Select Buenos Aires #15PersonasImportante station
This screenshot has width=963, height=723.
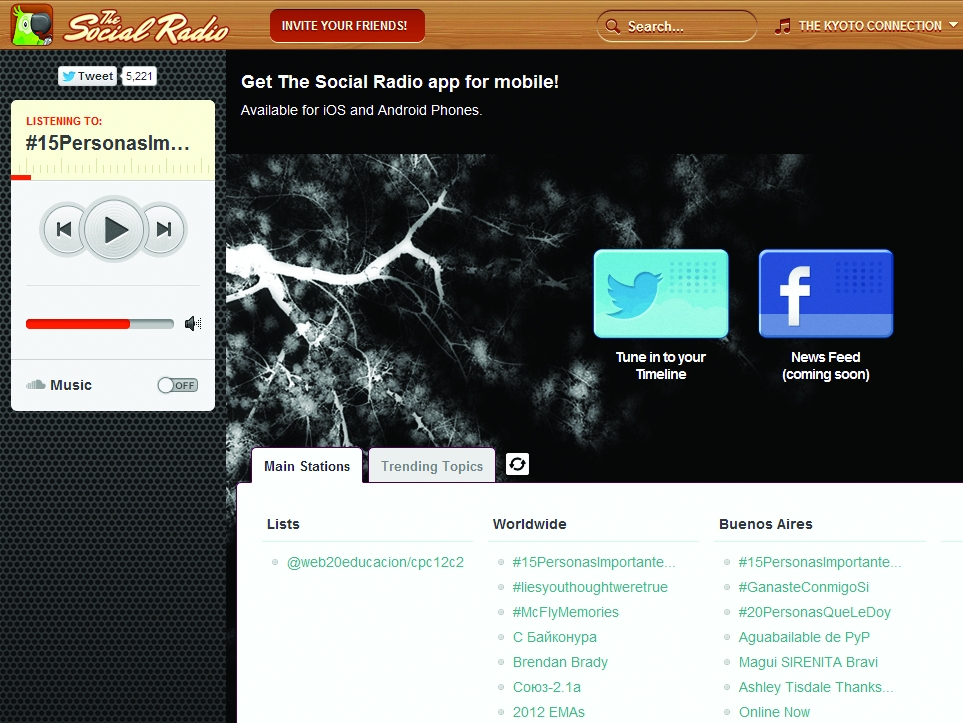click(819, 562)
